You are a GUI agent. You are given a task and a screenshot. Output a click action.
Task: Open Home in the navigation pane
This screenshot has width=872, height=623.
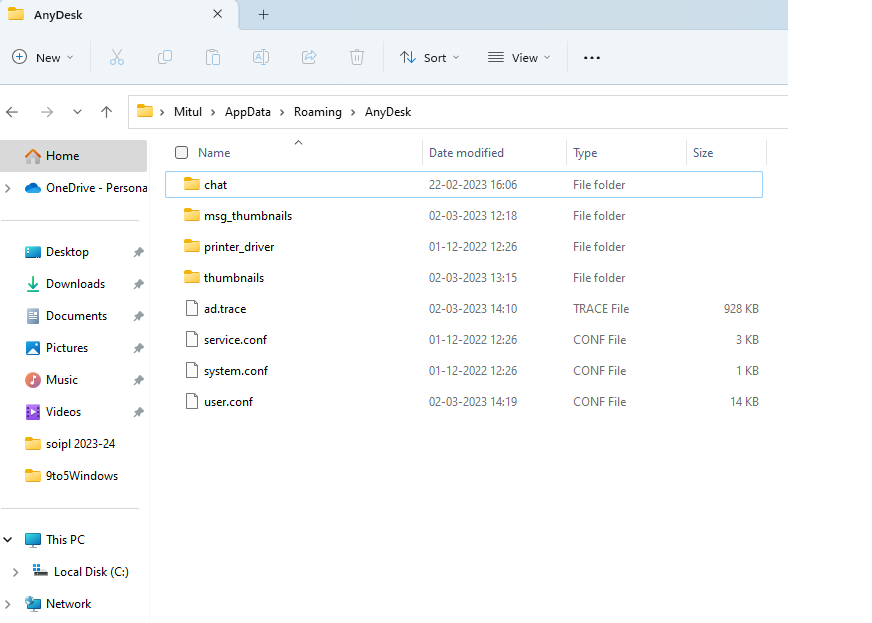(x=74, y=156)
